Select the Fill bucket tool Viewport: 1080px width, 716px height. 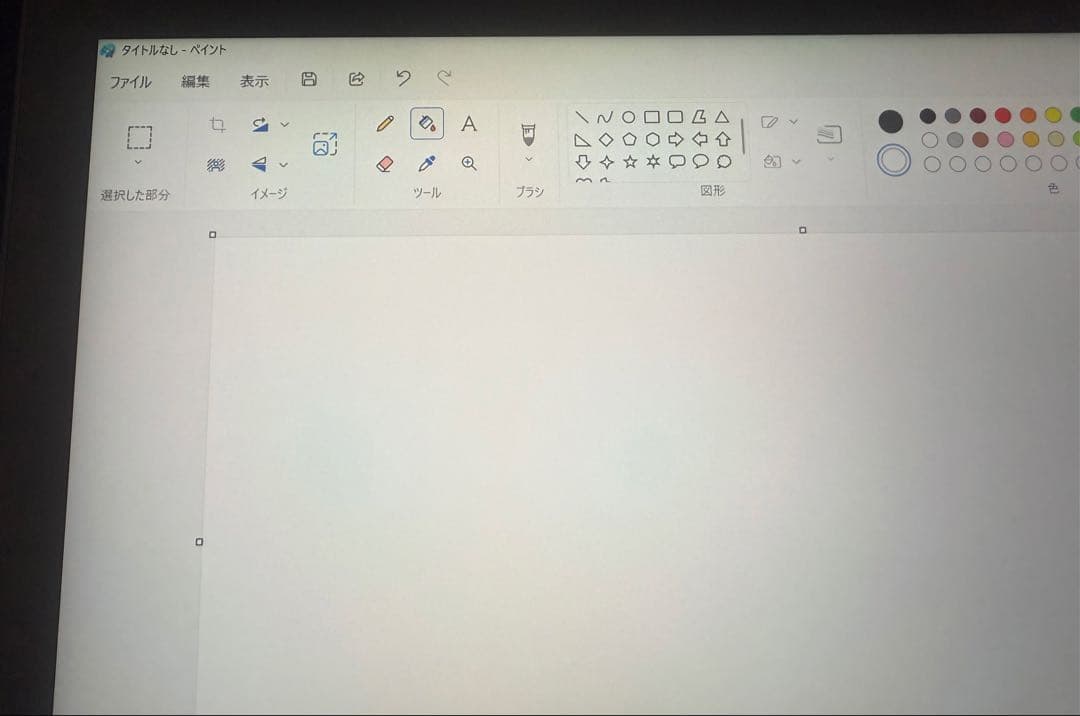pyautogui.click(x=427, y=124)
